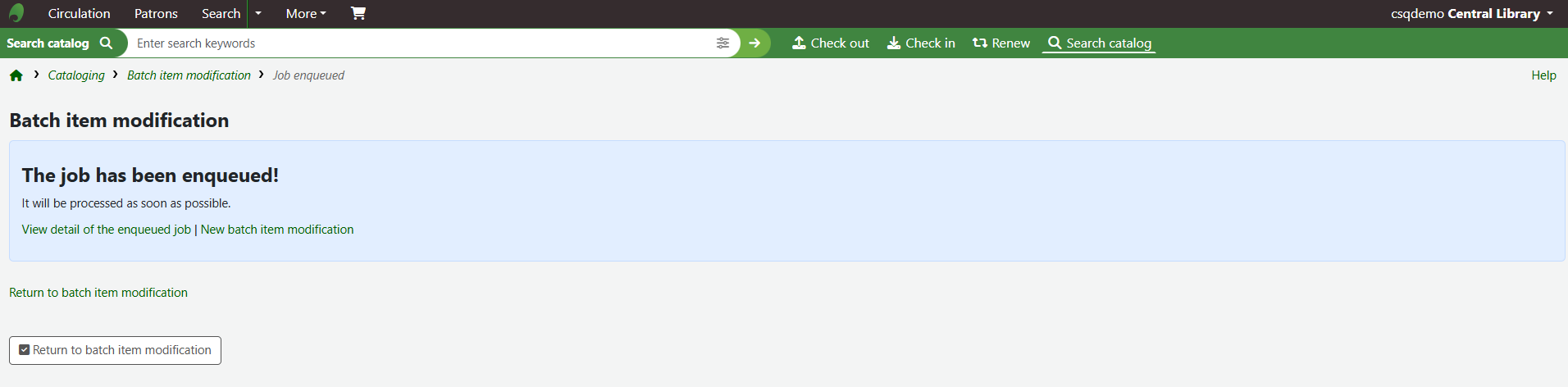Expand the Search menu dropdown caret
1568x387 pixels.
click(258, 13)
